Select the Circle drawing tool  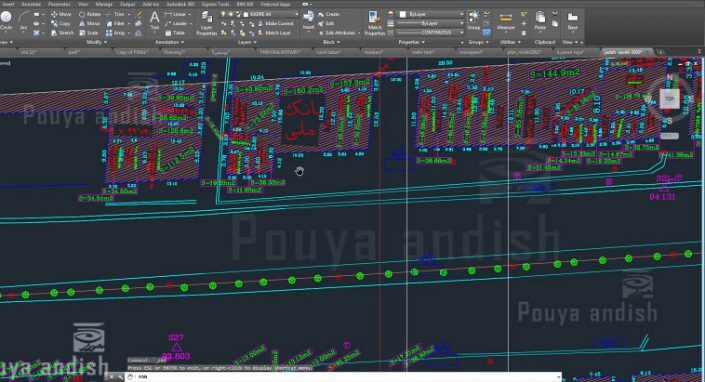(6, 20)
